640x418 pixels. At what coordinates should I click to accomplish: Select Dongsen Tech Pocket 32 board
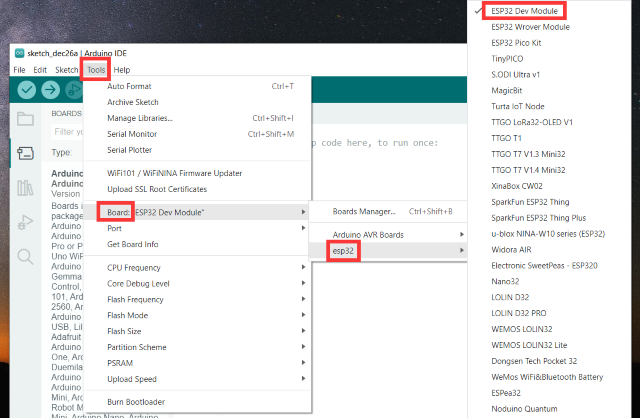549,361
